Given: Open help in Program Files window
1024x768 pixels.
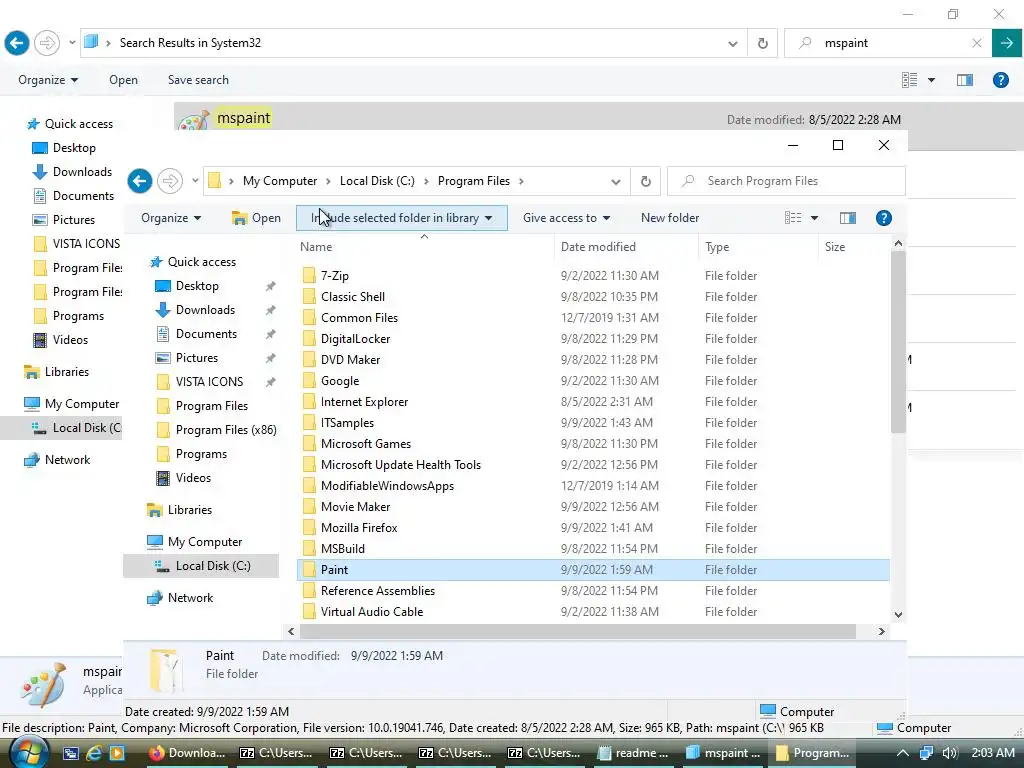Looking at the screenshot, I should [x=884, y=218].
